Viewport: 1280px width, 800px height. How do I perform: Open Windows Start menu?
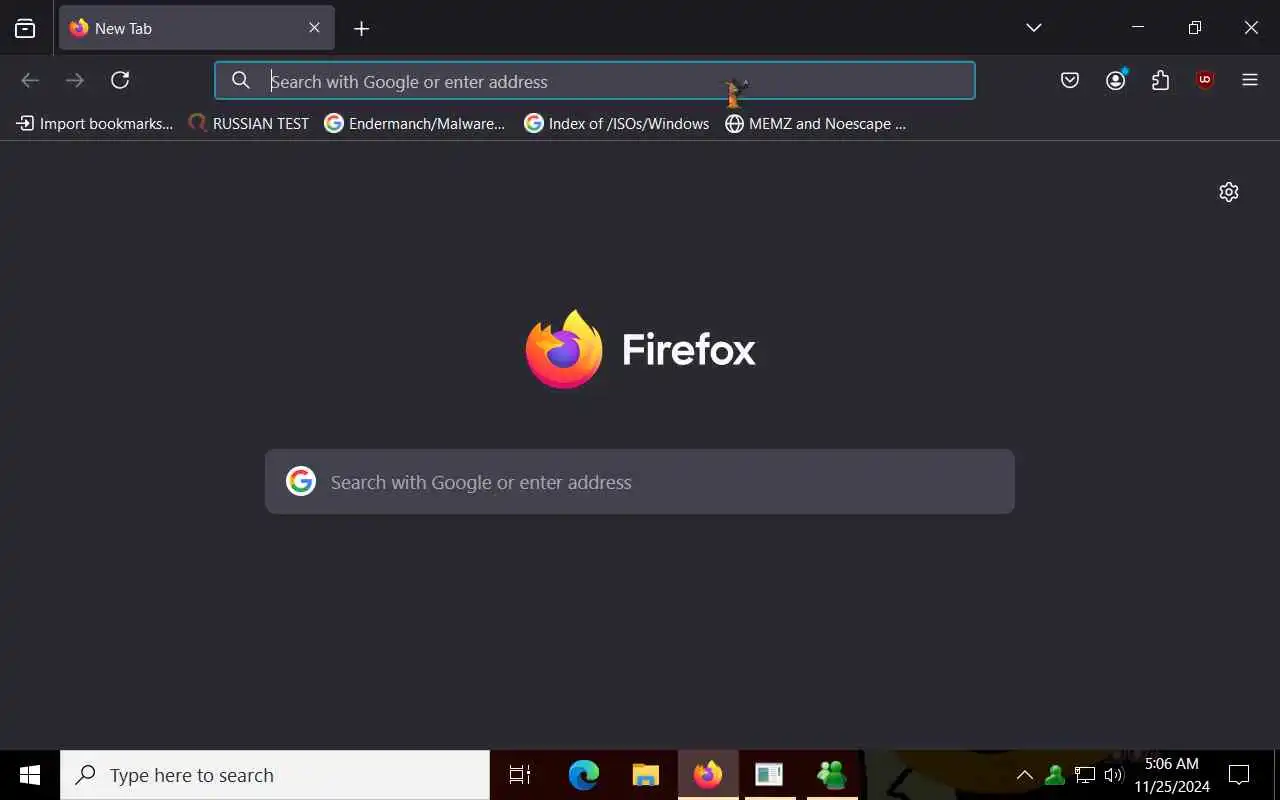pos(30,775)
